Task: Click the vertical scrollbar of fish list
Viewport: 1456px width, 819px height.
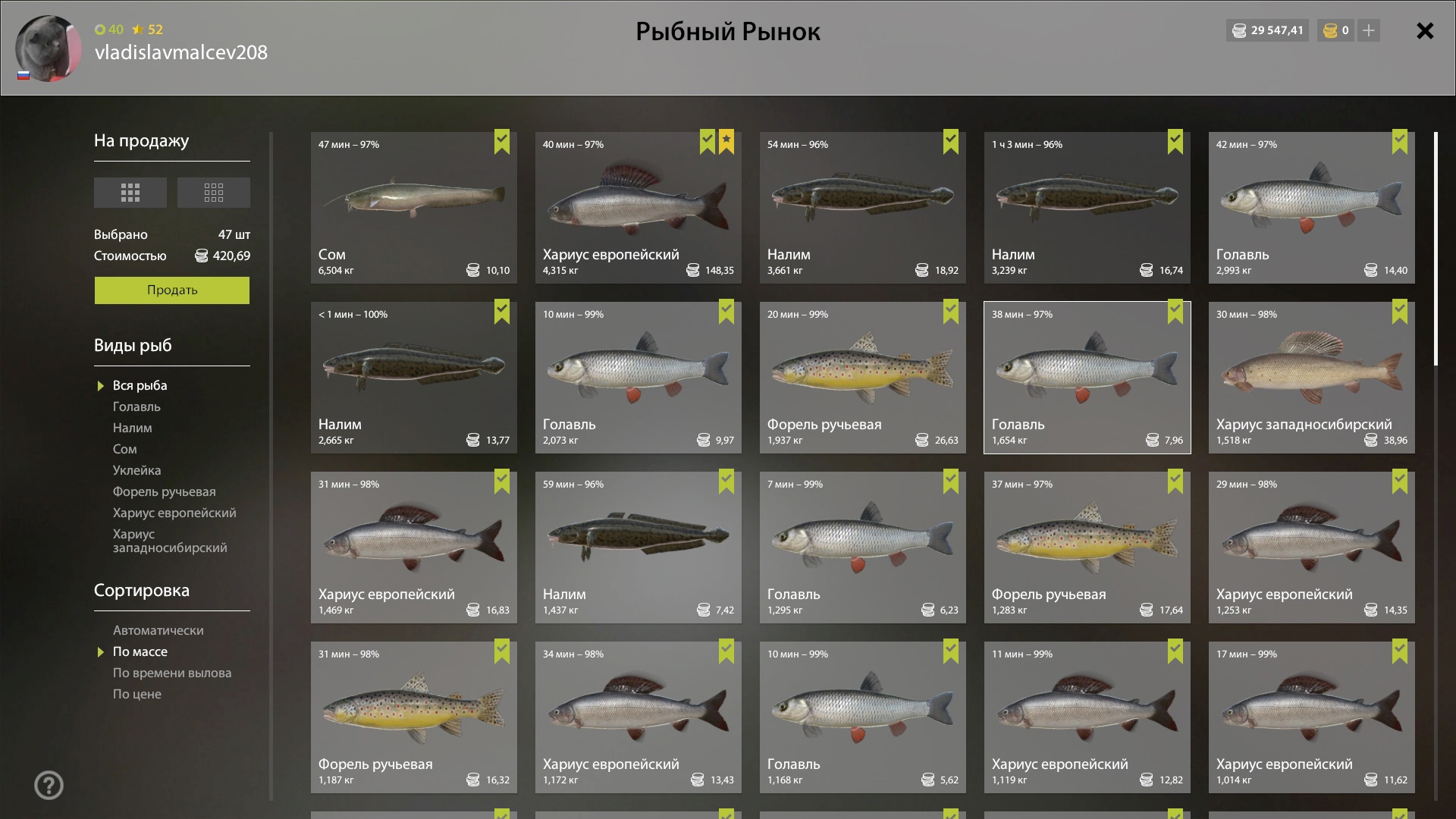Action: [x=1436, y=249]
